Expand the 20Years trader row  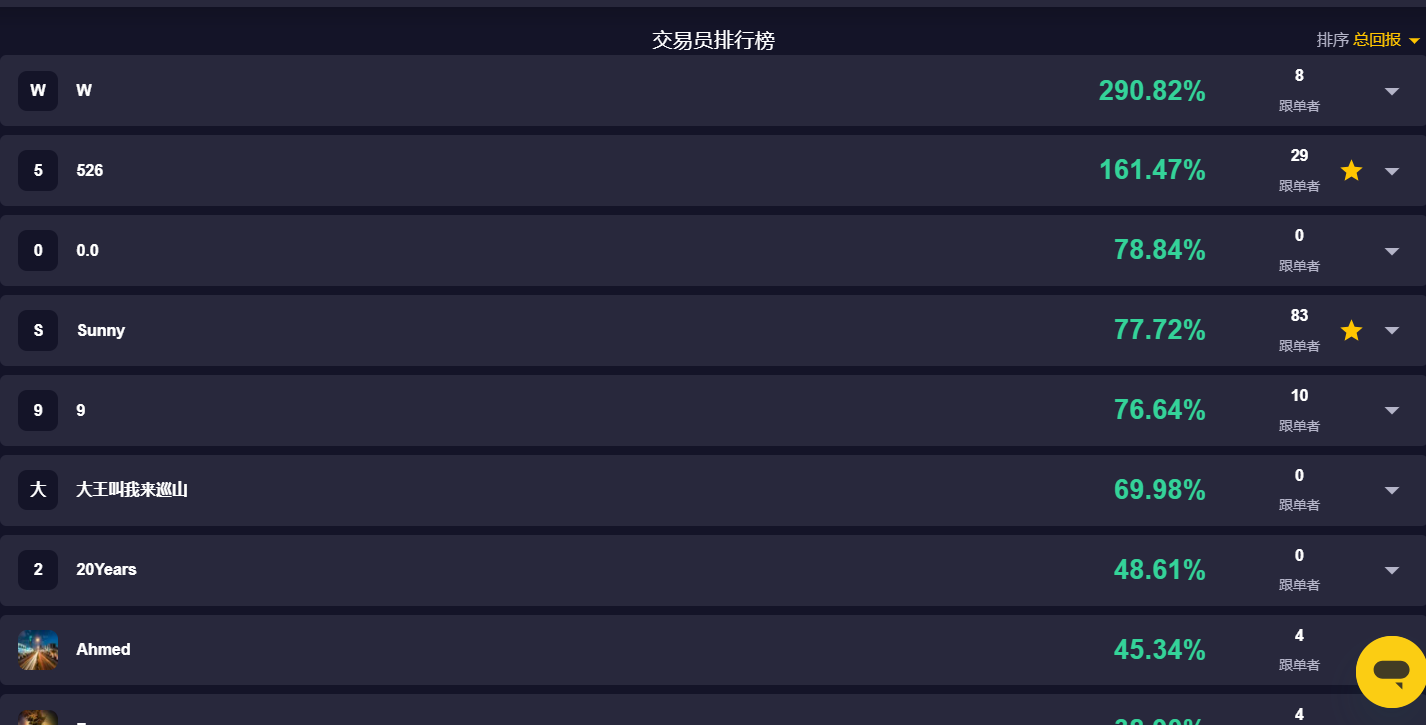[x=1392, y=570]
